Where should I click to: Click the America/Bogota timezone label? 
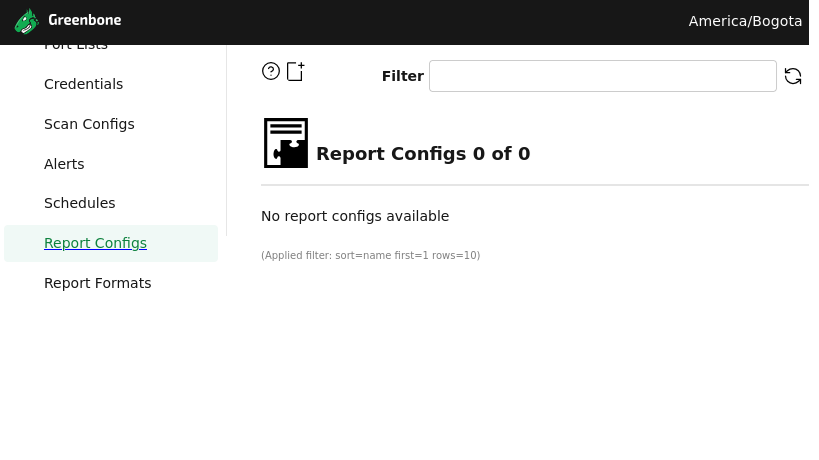745,21
